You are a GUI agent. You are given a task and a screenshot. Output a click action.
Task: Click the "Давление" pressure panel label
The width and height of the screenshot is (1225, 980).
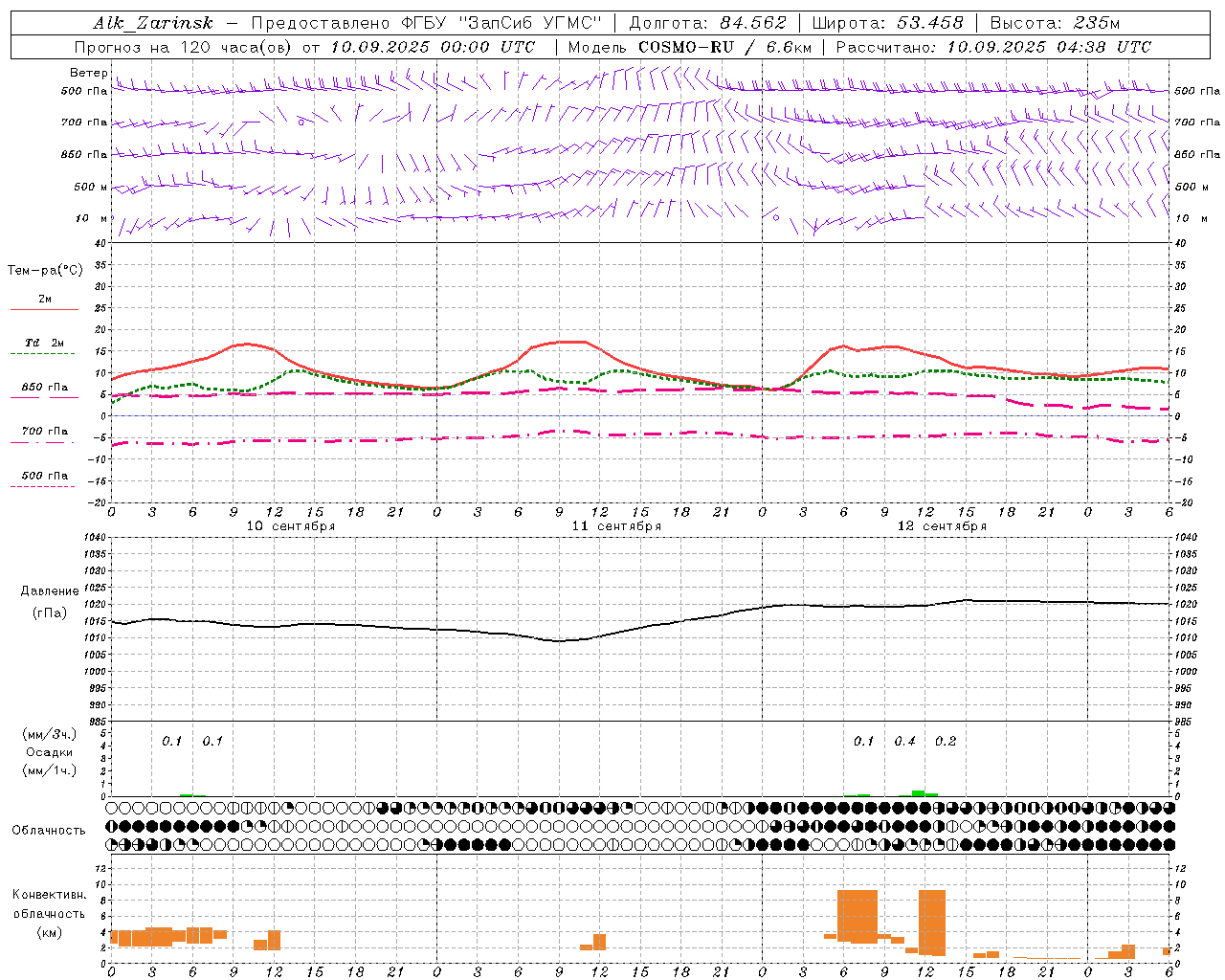[x=50, y=591]
